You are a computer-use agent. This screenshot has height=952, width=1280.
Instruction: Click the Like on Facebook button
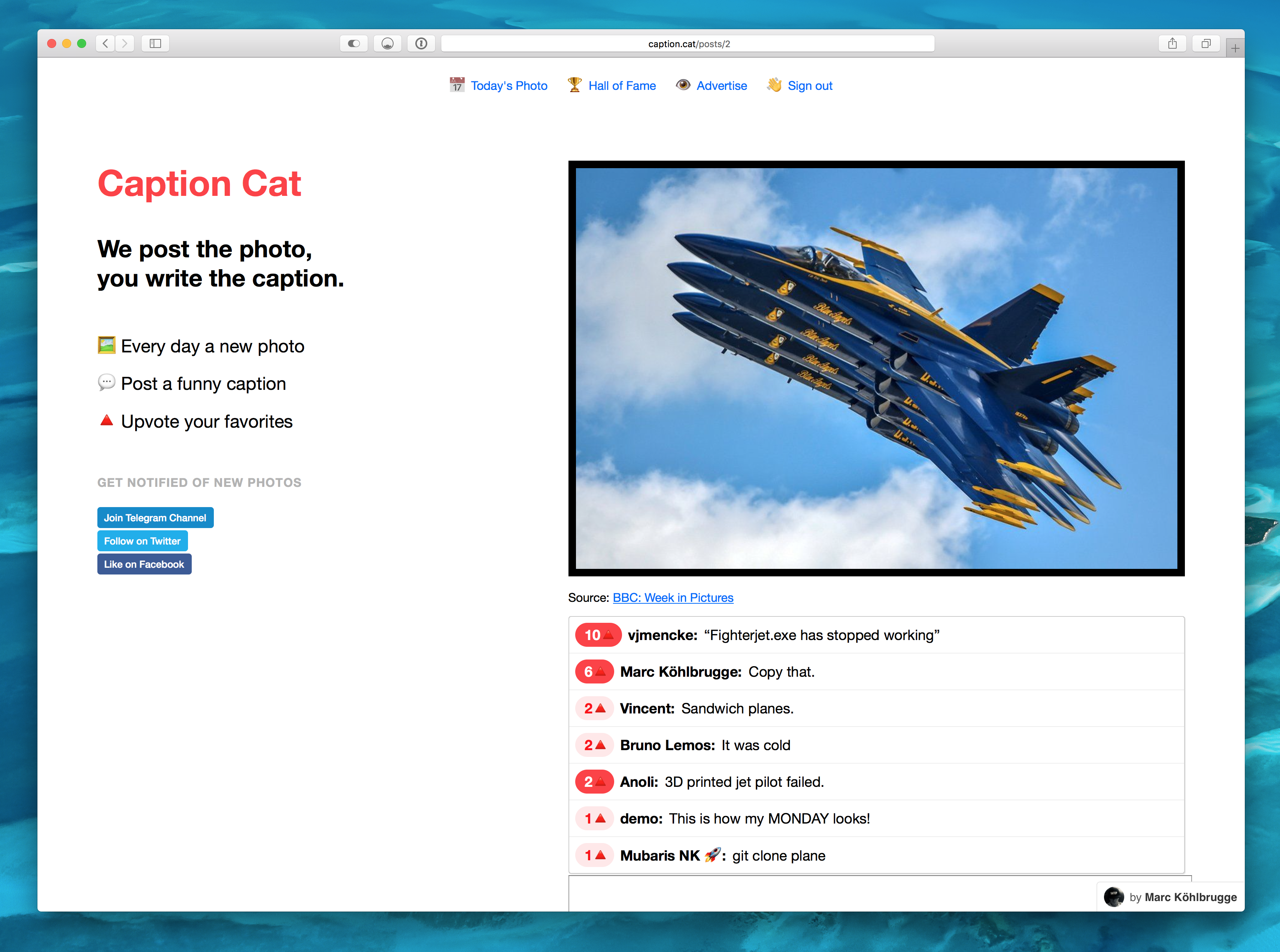(x=144, y=564)
